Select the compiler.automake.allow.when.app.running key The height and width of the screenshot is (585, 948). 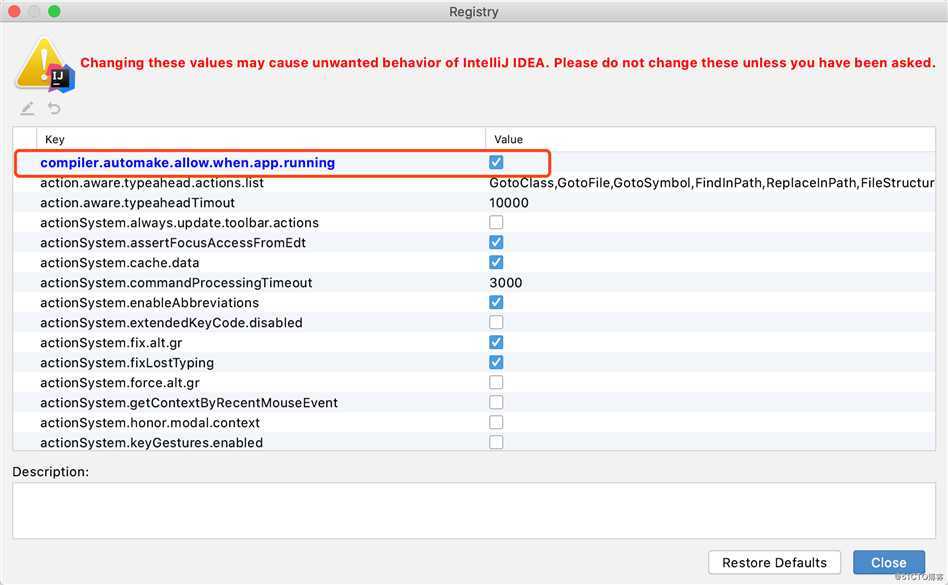click(x=187, y=163)
